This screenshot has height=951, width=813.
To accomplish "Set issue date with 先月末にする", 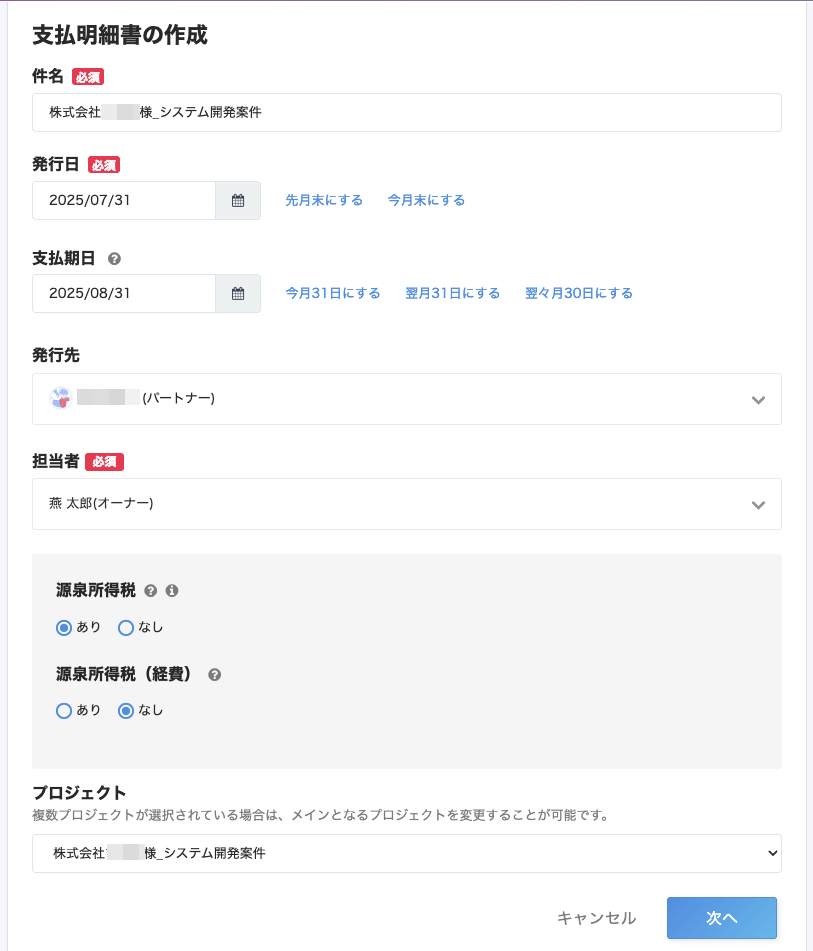I will pyautogui.click(x=324, y=200).
